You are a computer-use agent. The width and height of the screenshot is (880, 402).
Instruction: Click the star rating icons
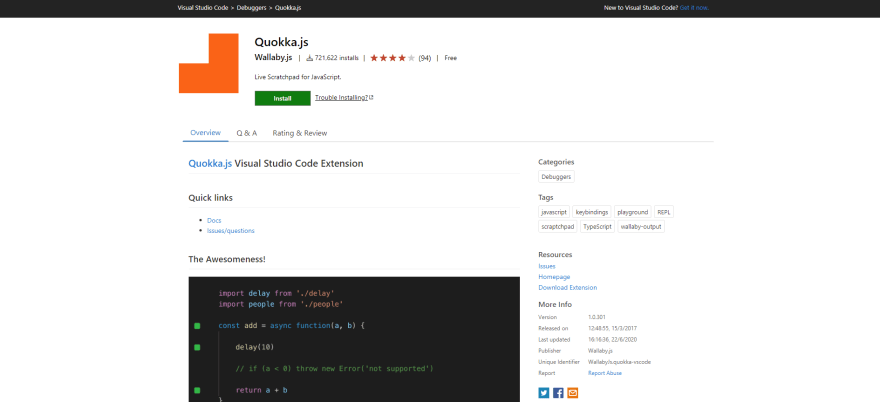pos(393,58)
